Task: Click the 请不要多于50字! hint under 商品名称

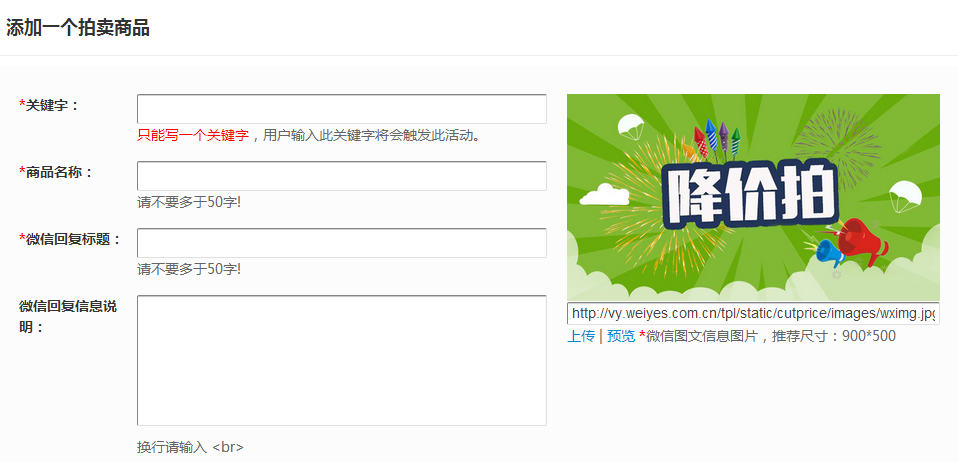Action: pyautogui.click(x=189, y=202)
